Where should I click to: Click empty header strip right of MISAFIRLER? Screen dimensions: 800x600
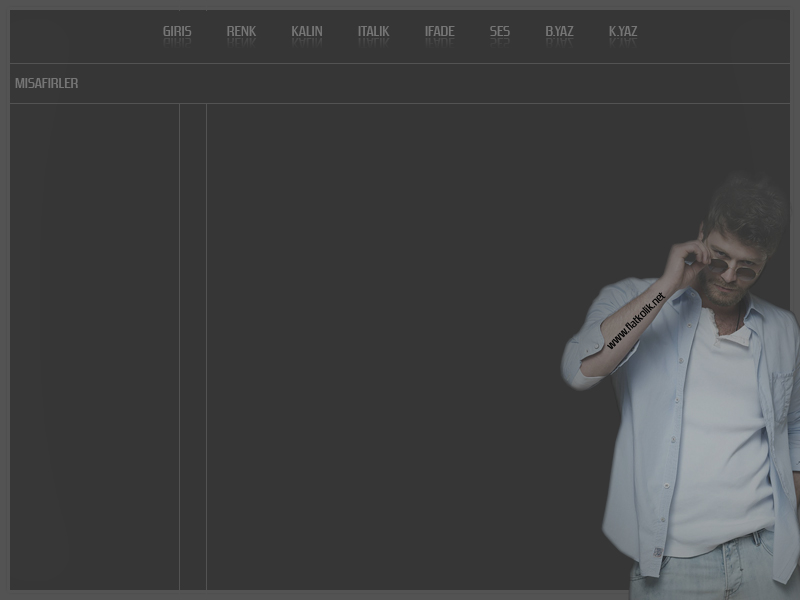[x=430, y=83]
